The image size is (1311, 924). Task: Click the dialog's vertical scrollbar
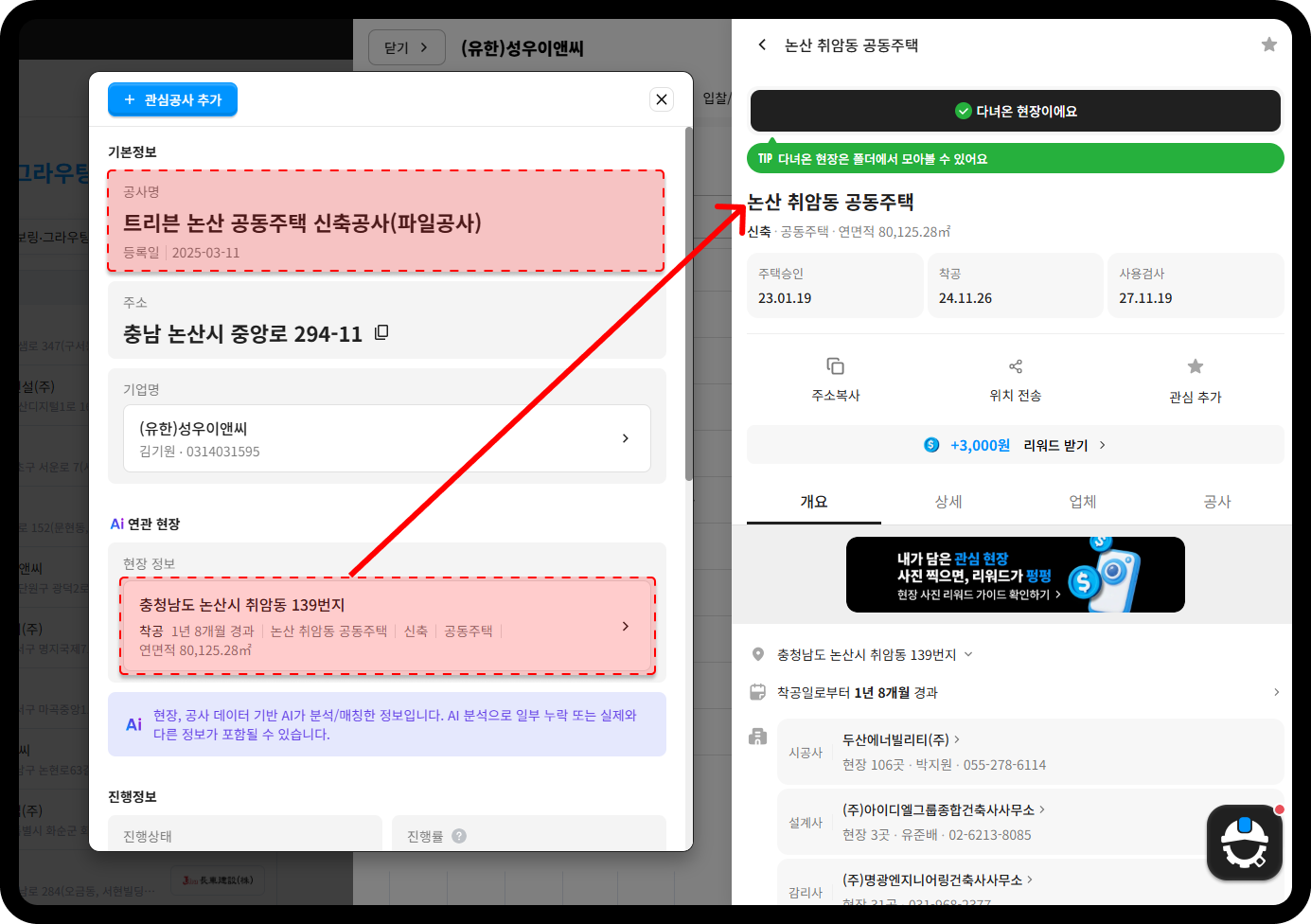click(689, 303)
